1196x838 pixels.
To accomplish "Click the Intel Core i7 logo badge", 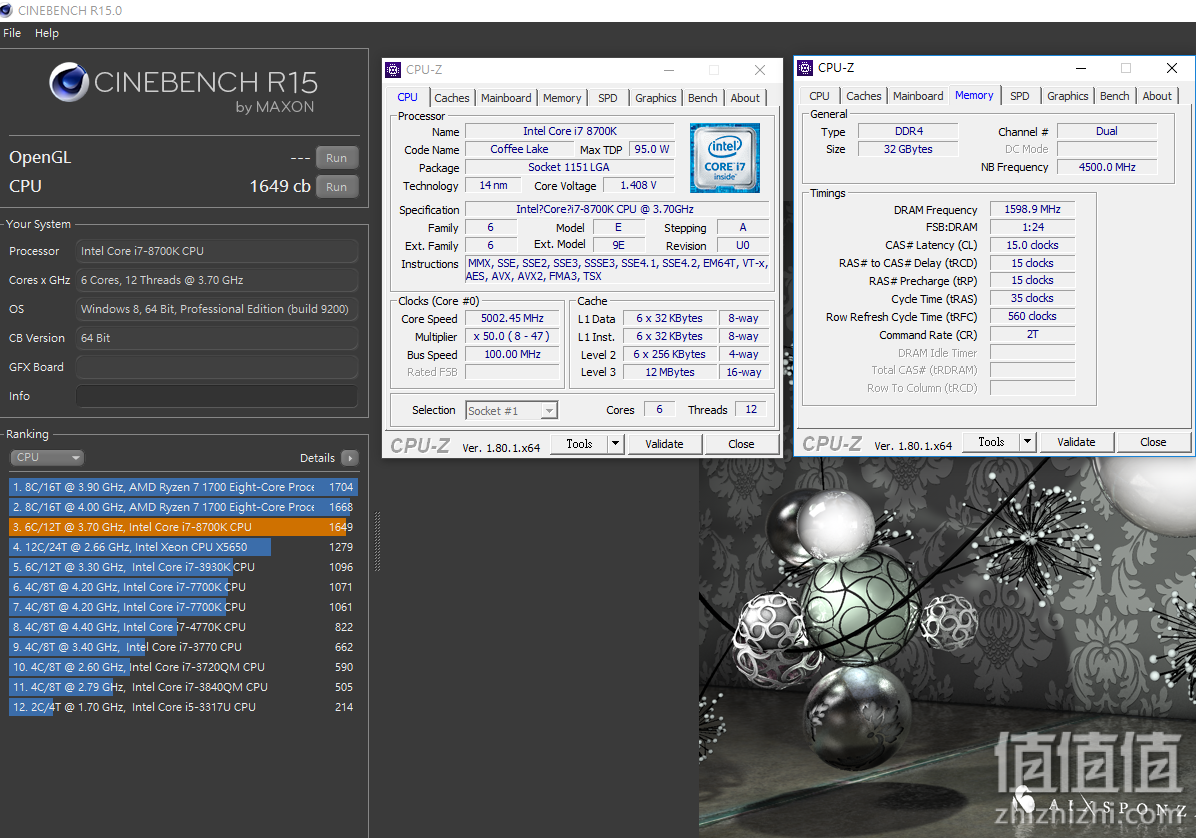I will (725, 158).
